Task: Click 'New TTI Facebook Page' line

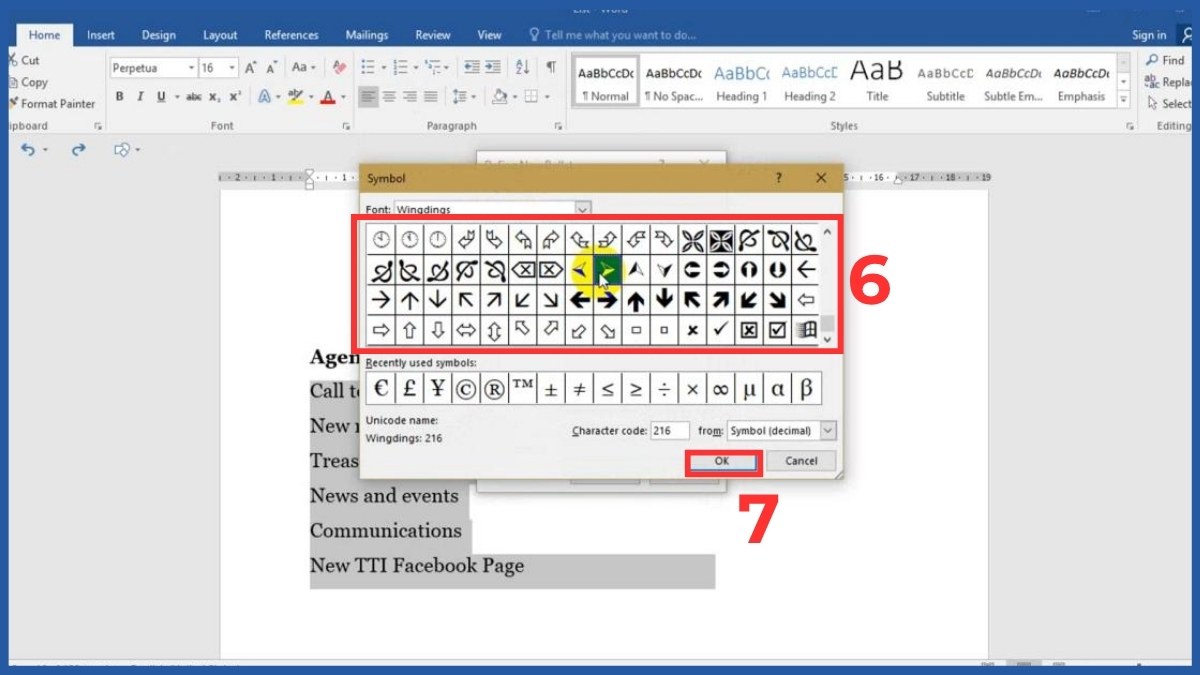Action: (416, 566)
